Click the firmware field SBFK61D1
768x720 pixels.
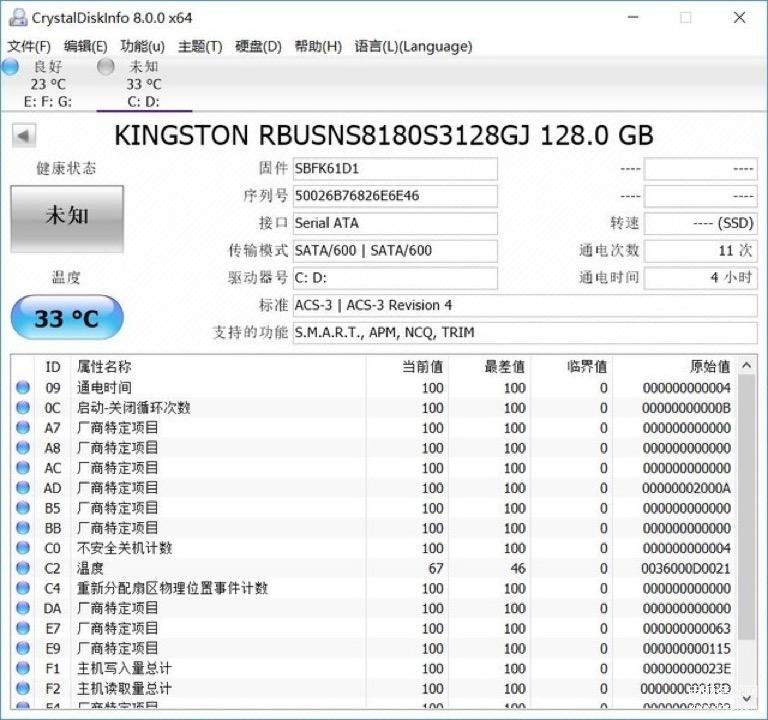[x=395, y=169]
